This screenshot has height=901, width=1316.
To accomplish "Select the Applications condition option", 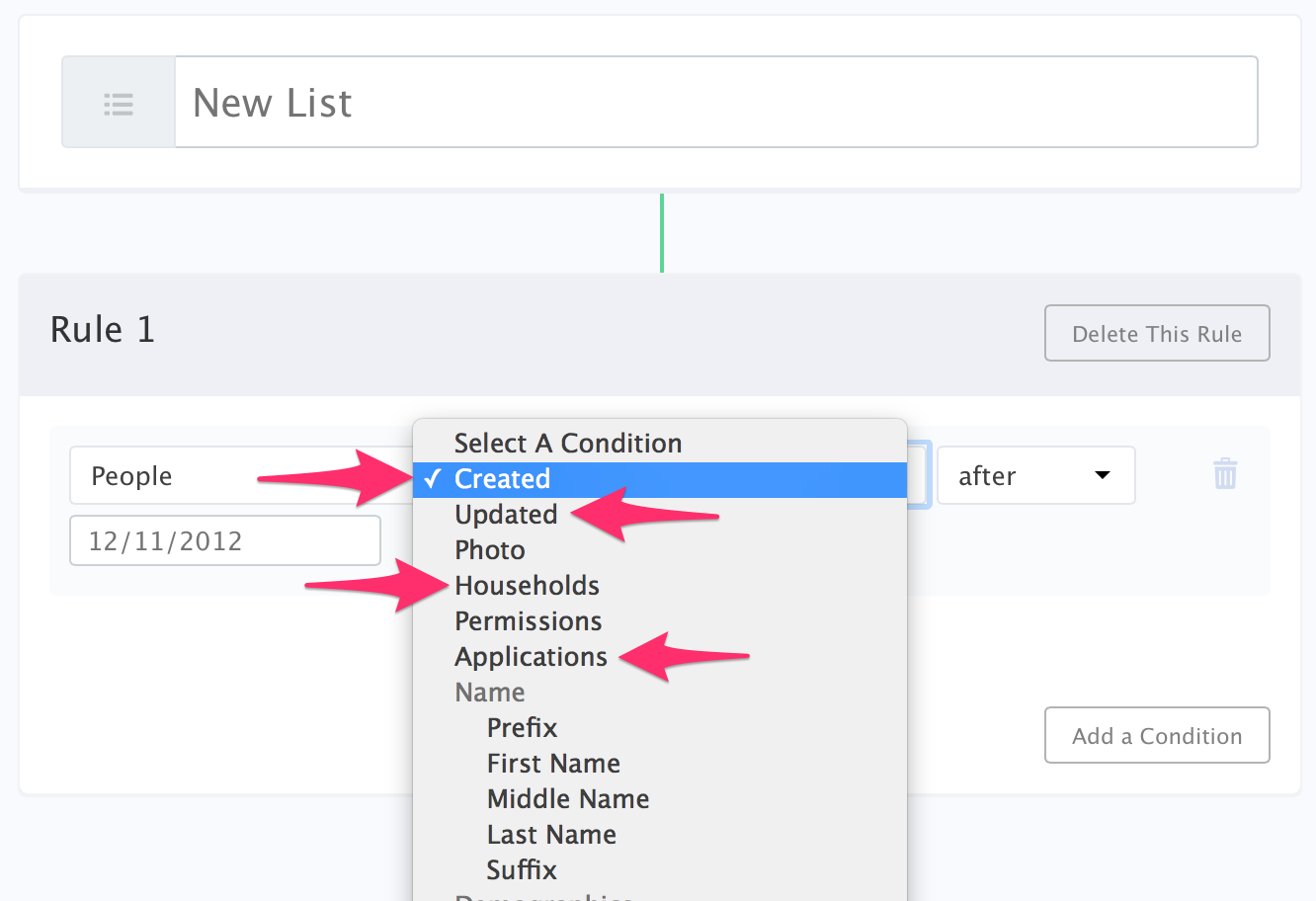I will [x=531, y=657].
